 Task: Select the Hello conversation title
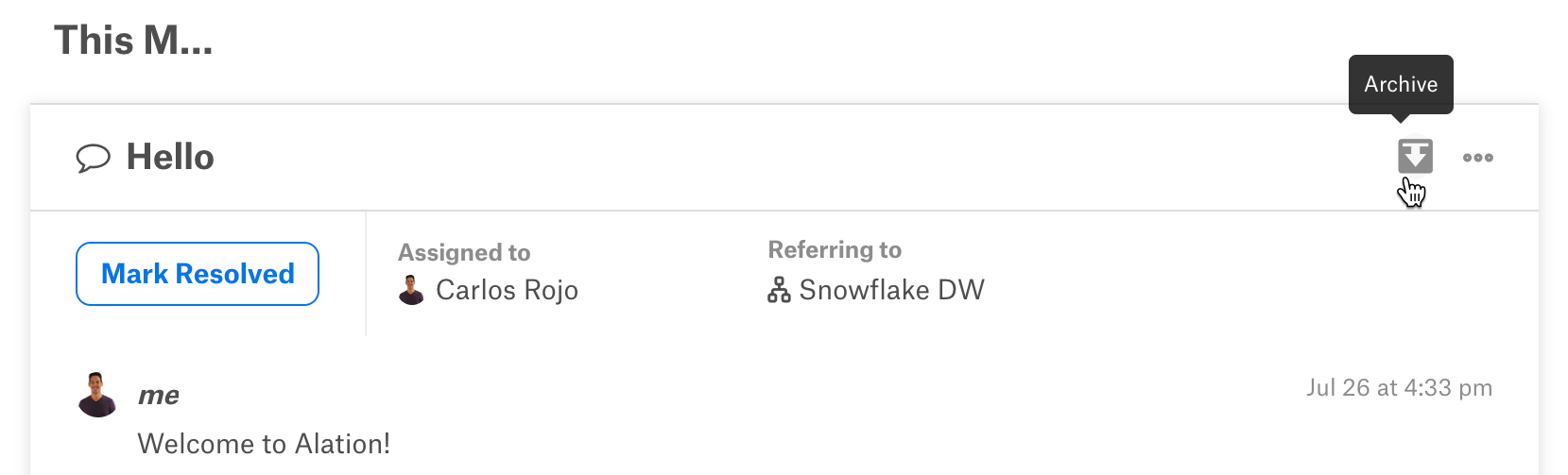[x=170, y=157]
